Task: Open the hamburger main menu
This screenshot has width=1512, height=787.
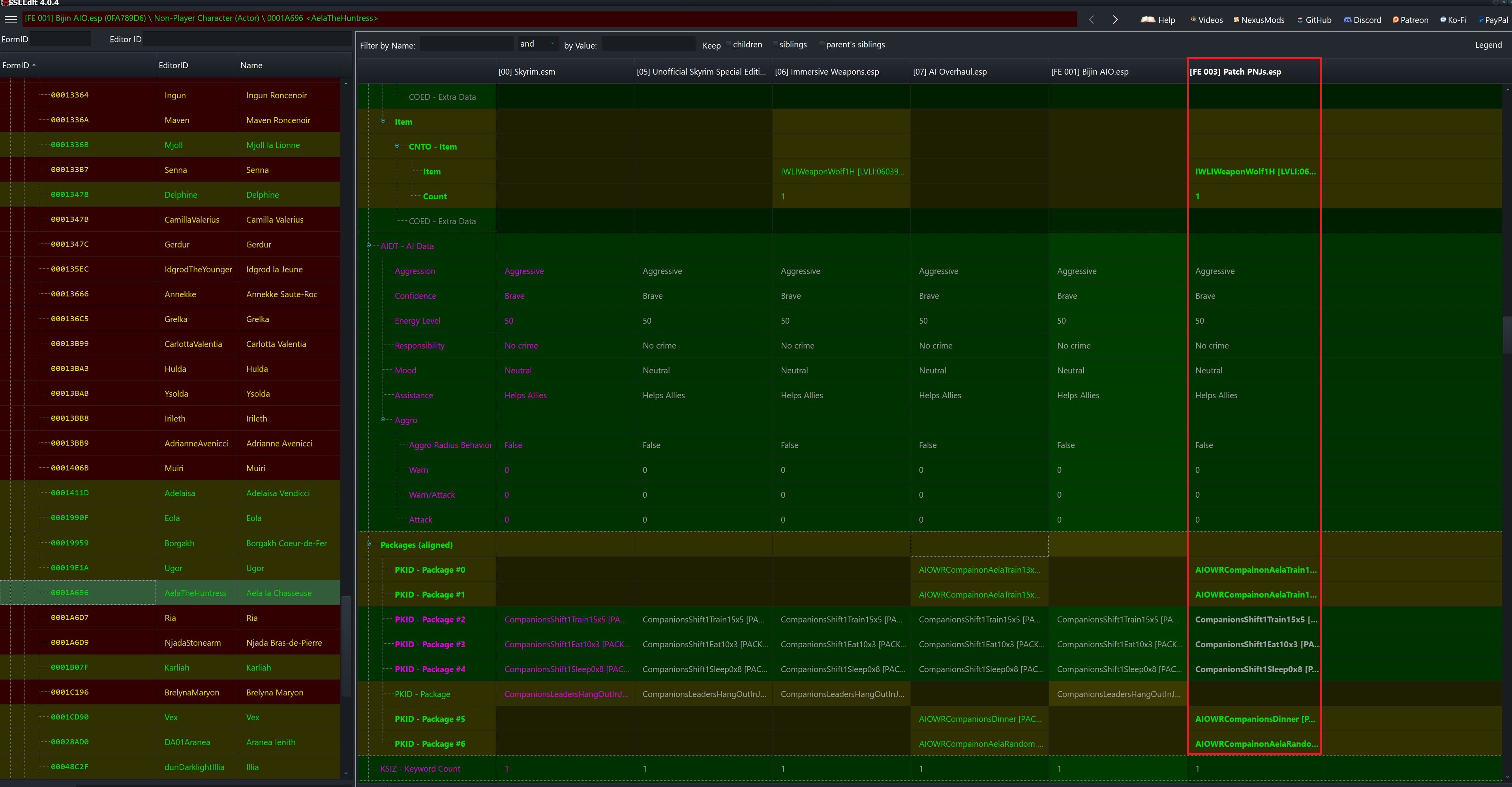Action: [11, 19]
